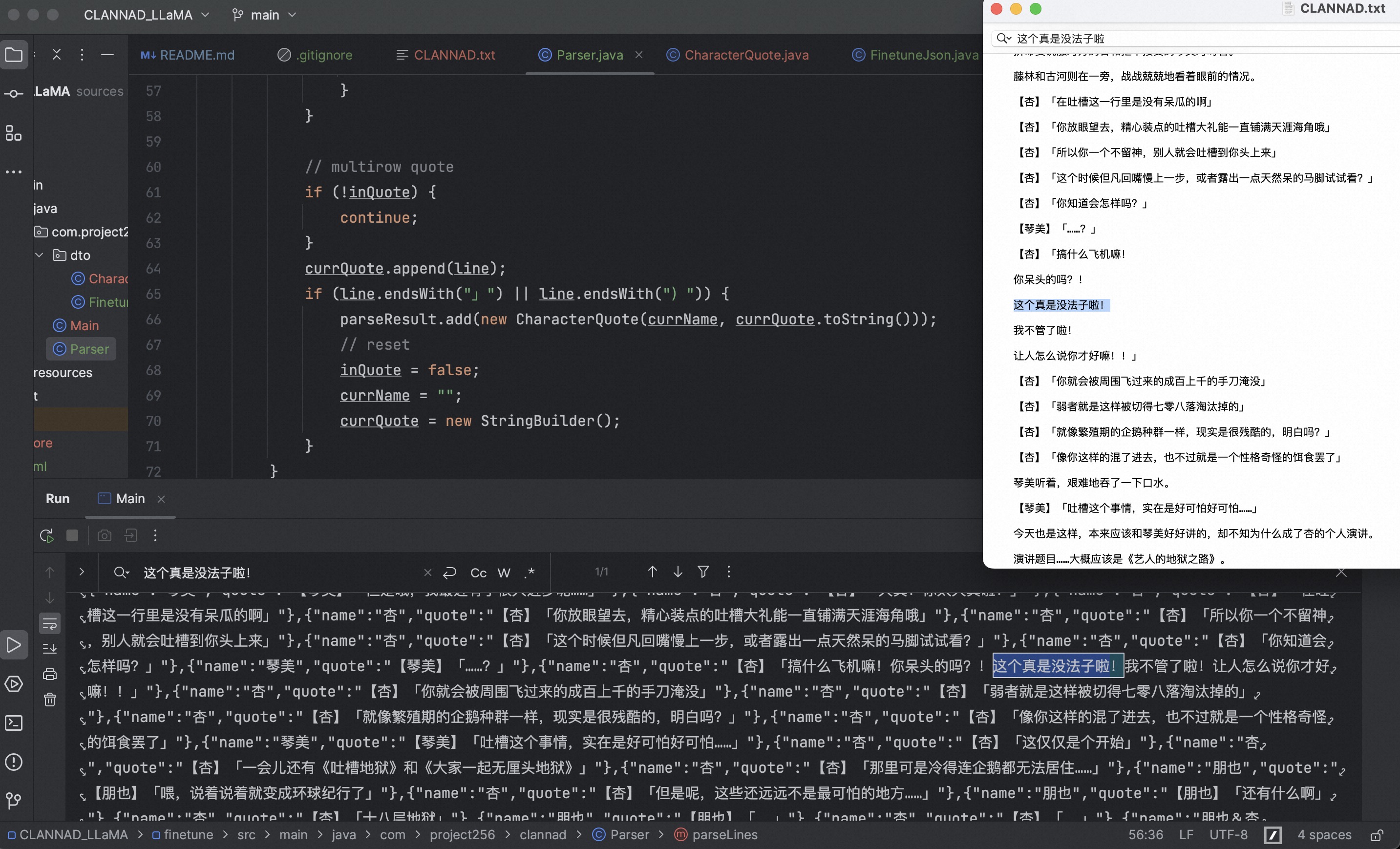Collapse all in the Project panel

(56, 55)
